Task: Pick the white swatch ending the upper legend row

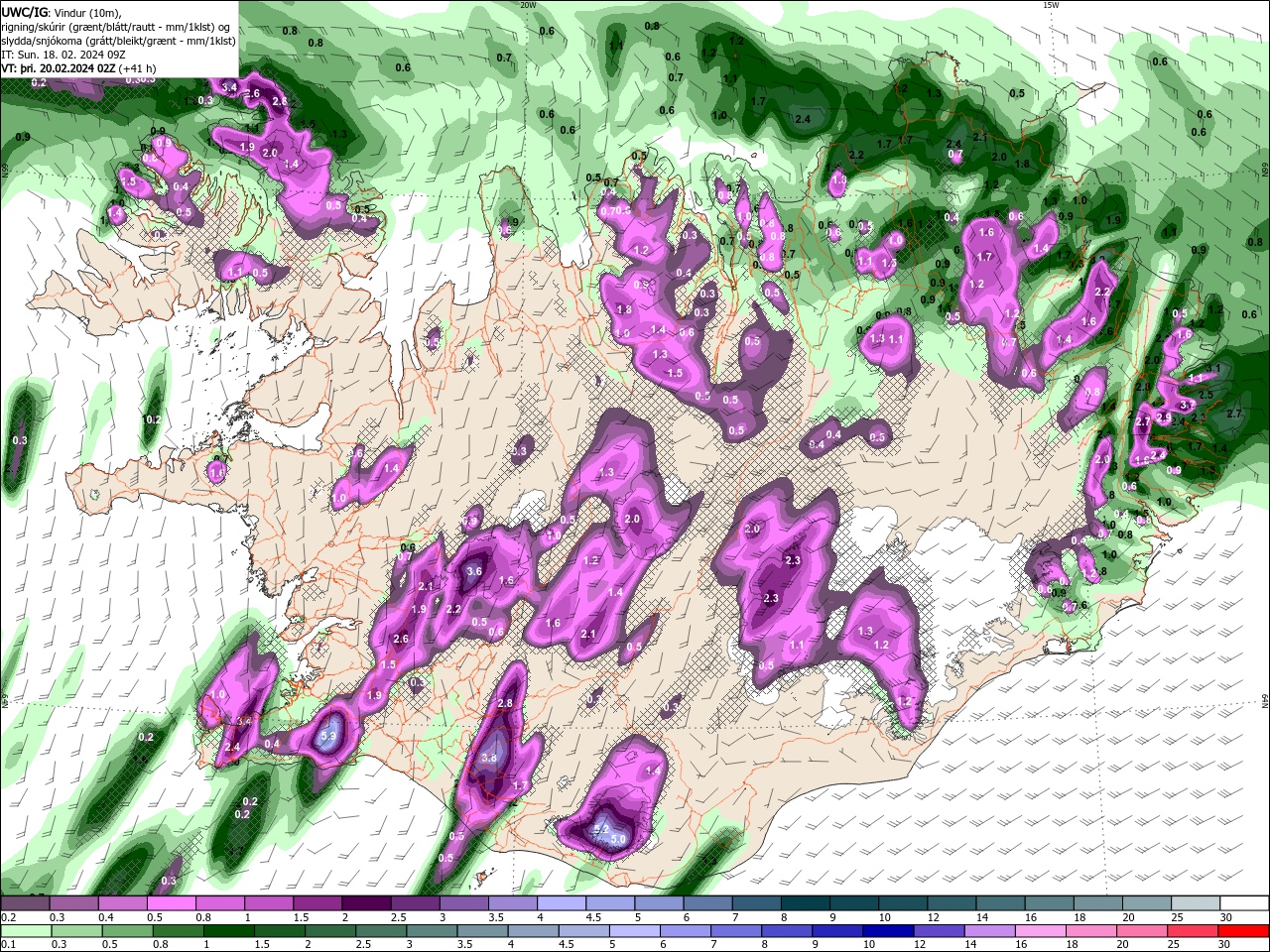Action: tap(1244, 903)
